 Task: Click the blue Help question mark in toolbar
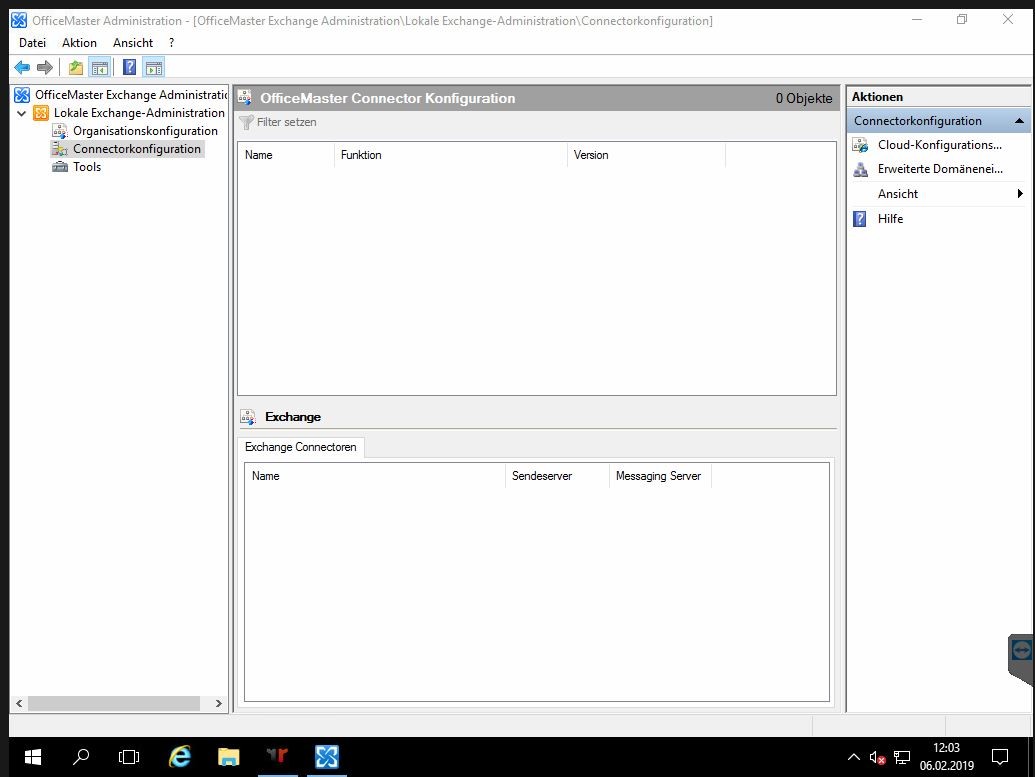[129, 68]
